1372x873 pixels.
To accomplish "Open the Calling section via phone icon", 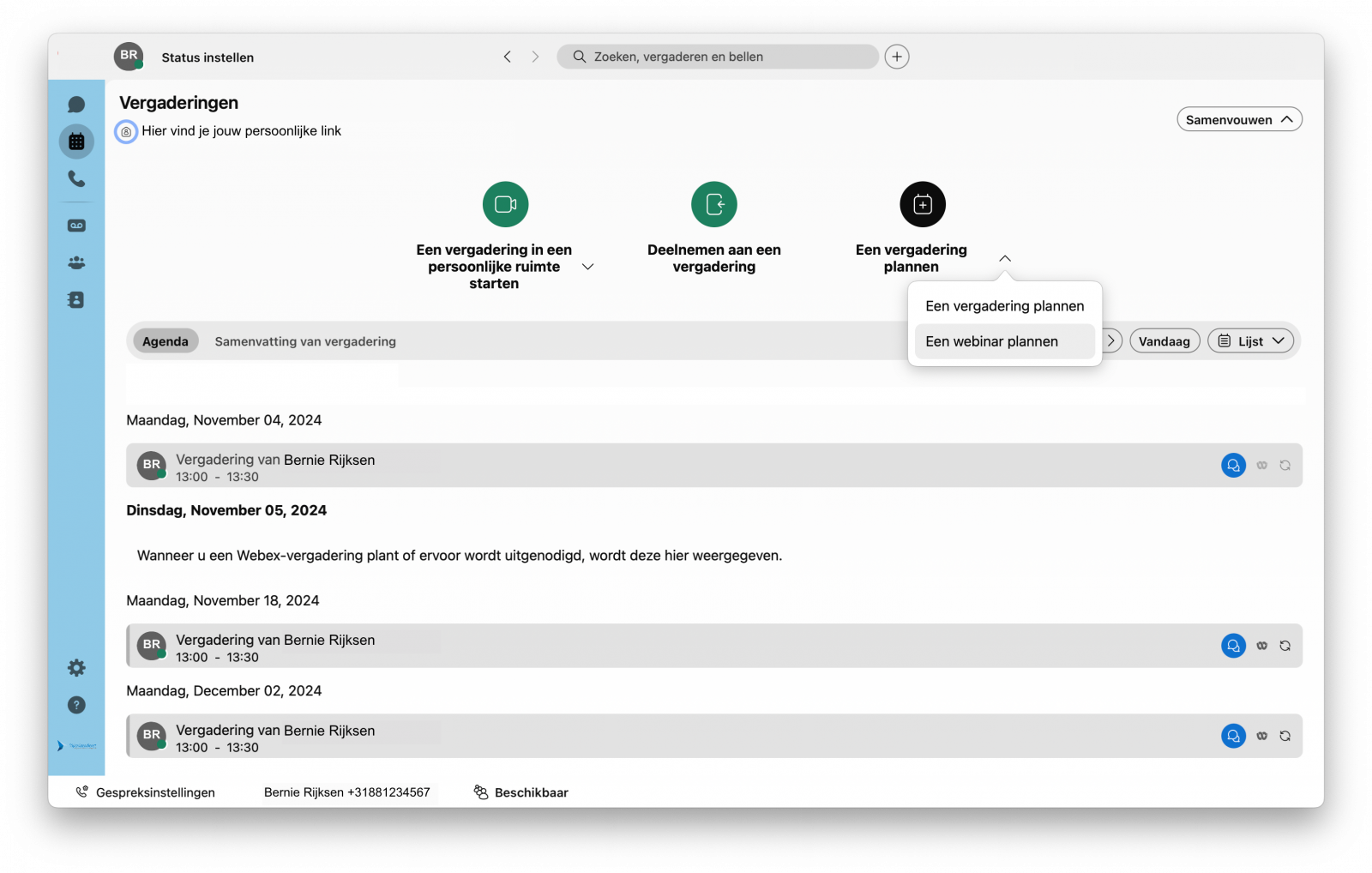I will coord(76,180).
